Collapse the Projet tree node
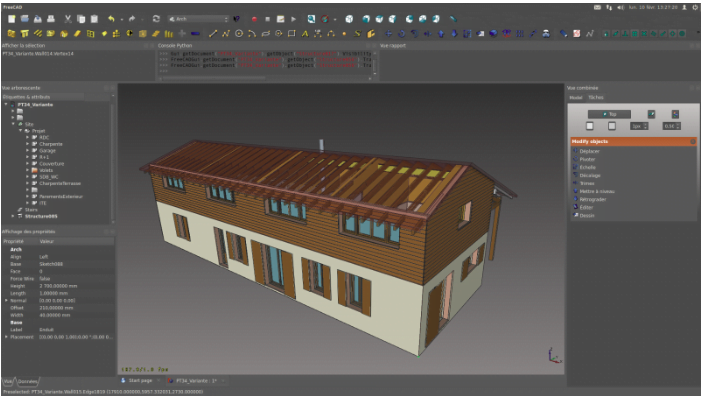This screenshot has width=701, height=396. click(20, 131)
